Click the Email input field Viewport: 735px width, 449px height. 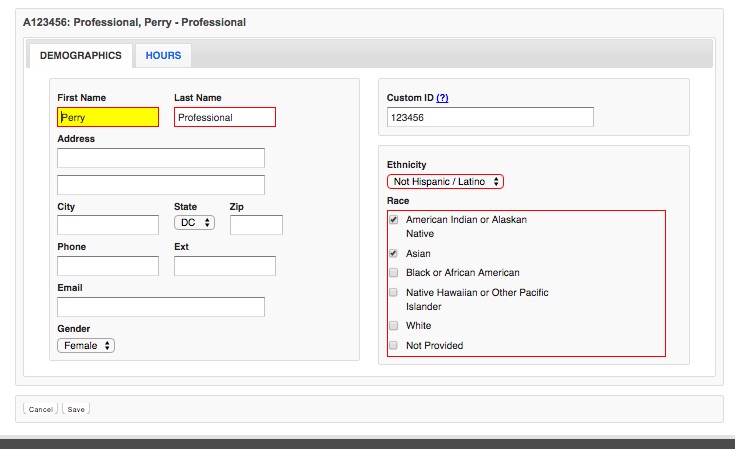[x=161, y=307]
